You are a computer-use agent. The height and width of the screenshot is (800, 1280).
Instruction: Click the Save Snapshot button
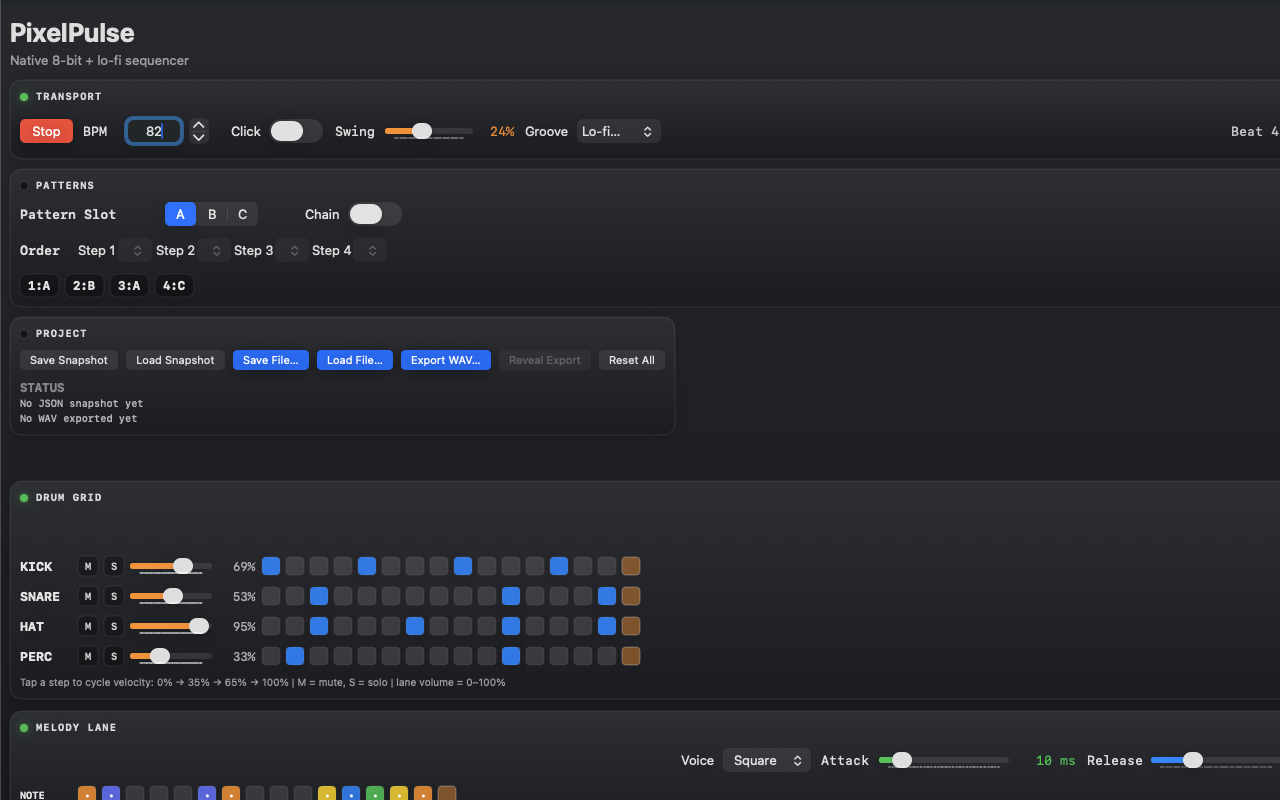(x=69, y=360)
